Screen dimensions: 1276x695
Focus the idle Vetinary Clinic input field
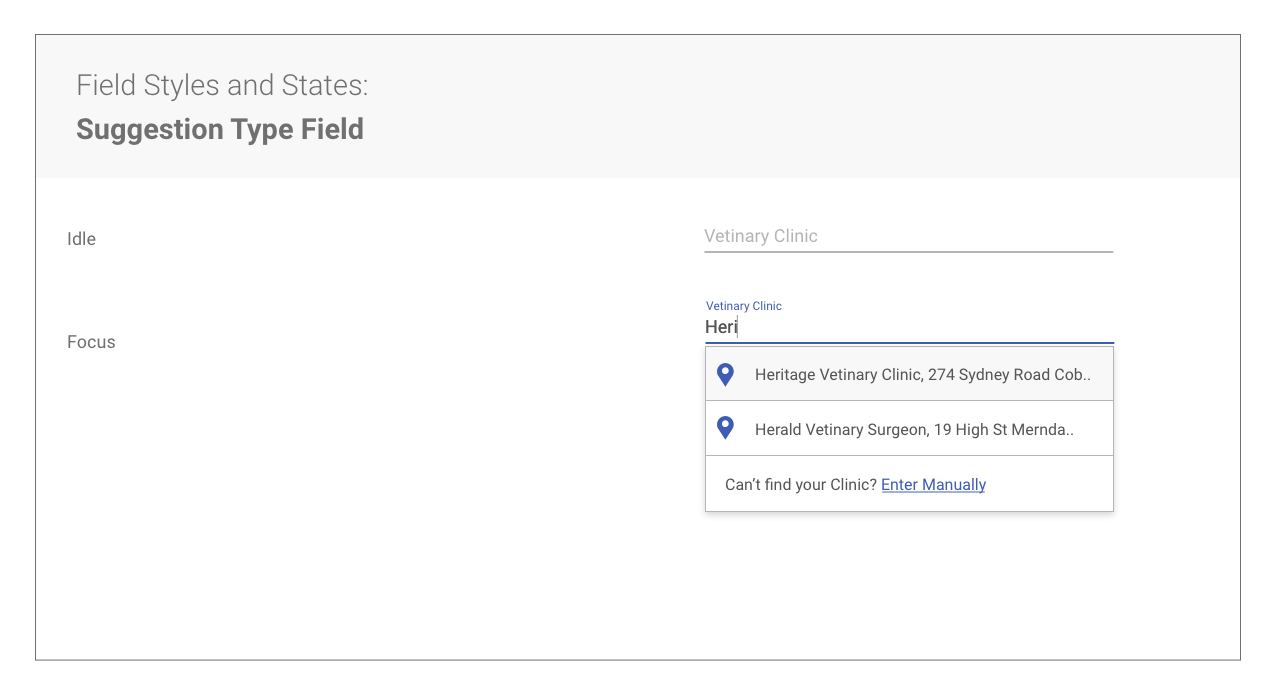click(x=908, y=236)
